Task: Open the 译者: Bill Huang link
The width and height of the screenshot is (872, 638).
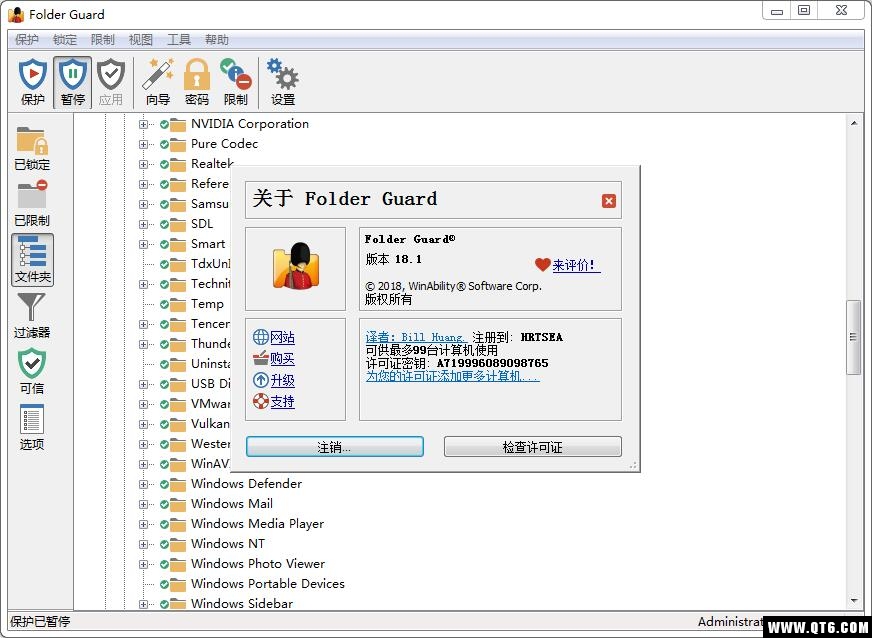Action: coord(416,337)
